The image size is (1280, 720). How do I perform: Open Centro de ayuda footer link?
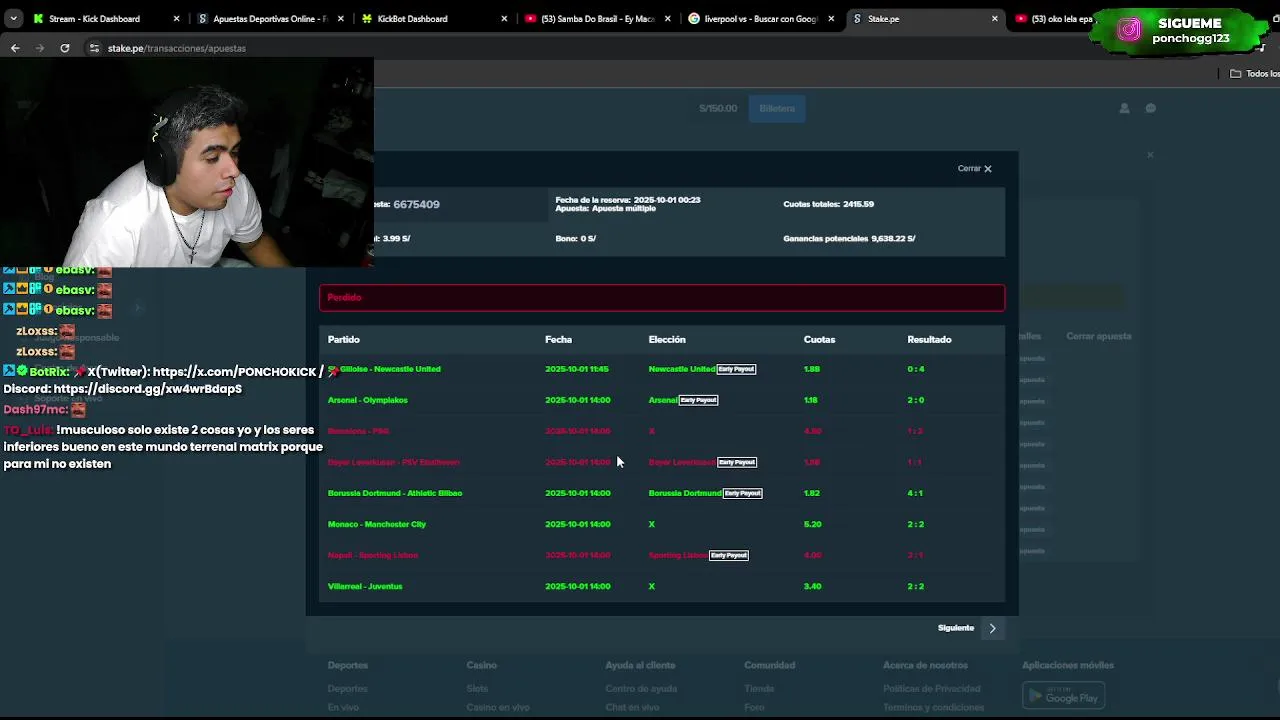coord(641,689)
